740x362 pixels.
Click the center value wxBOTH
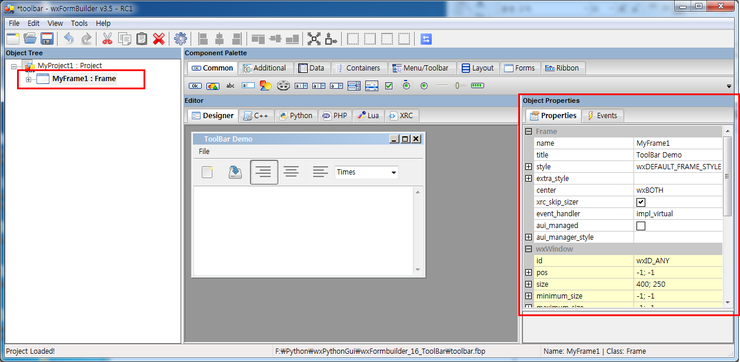(649, 190)
